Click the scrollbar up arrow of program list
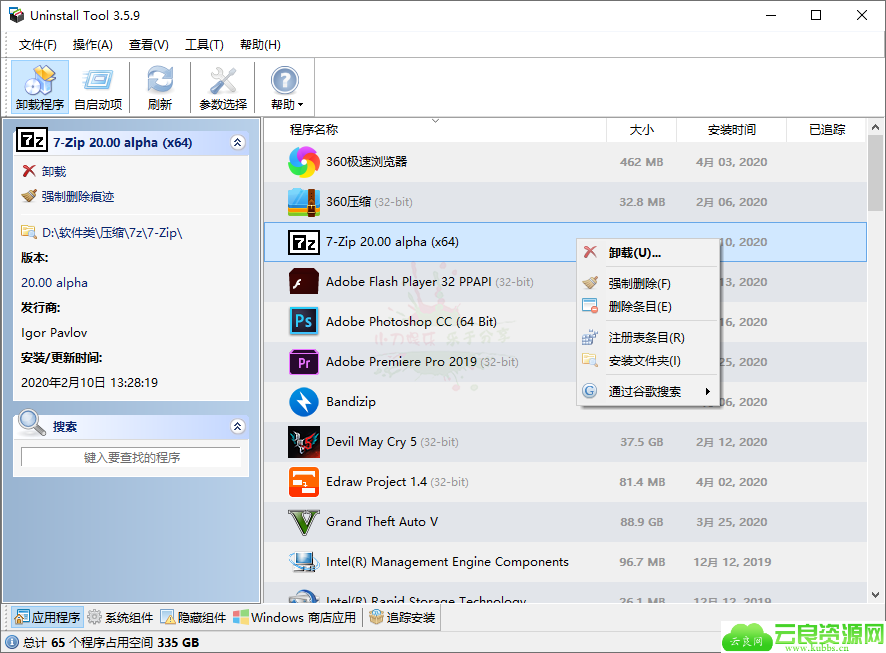The width and height of the screenshot is (886, 653). pos(875,127)
